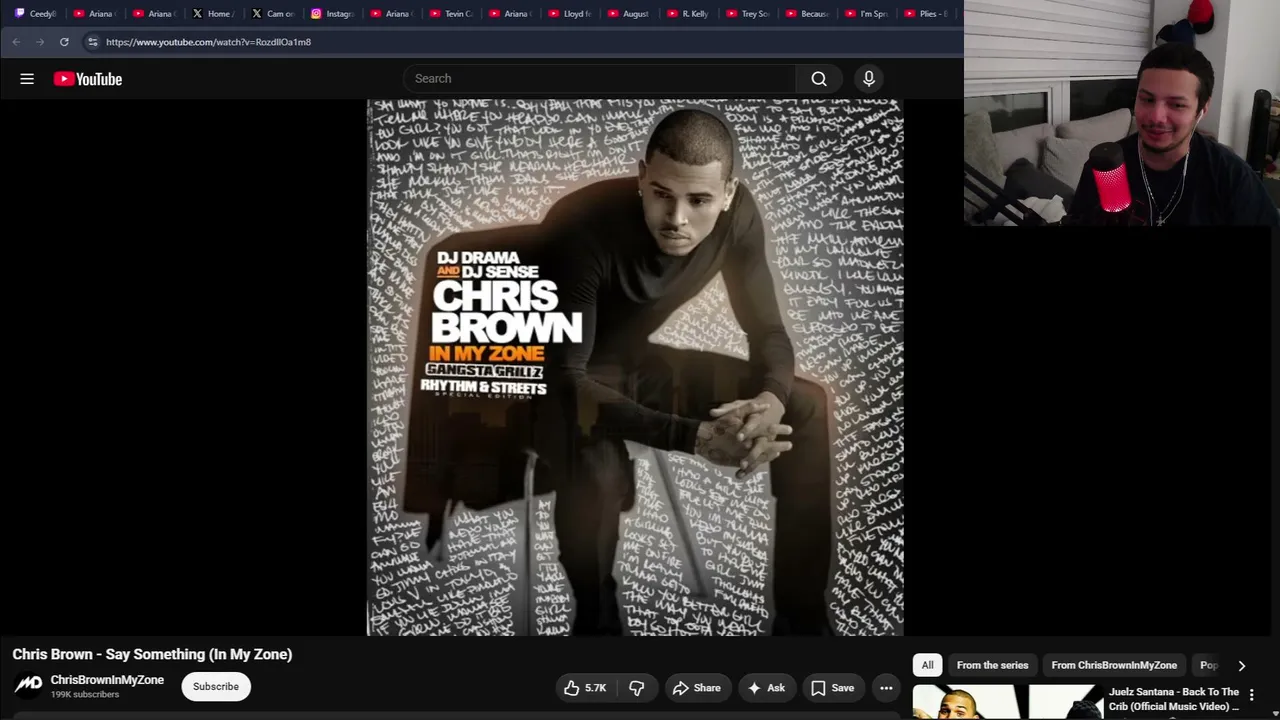This screenshot has width=1280, height=720.
Task: Switch to the Lloyd browser tab
Action: (x=569, y=14)
